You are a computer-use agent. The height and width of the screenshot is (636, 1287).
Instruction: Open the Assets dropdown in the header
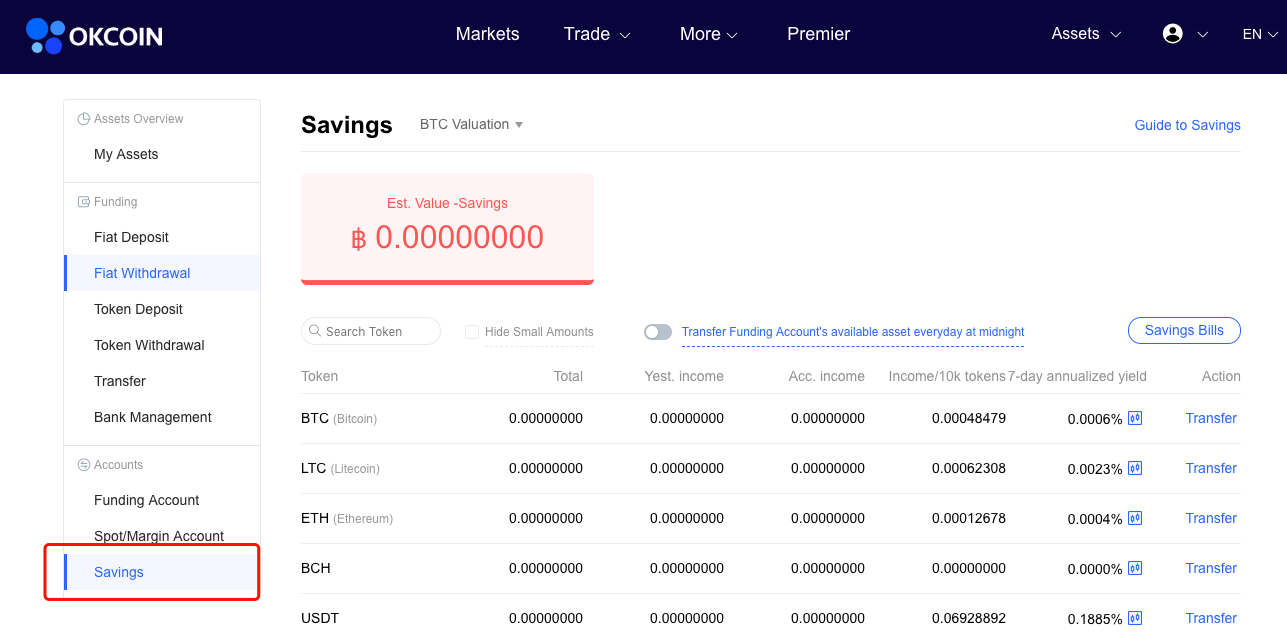(1086, 34)
